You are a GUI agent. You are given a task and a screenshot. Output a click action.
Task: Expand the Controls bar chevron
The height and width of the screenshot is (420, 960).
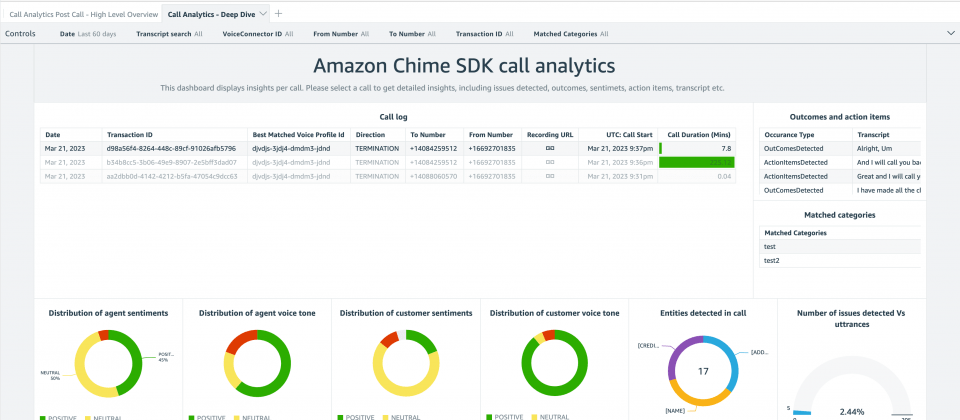[950, 33]
